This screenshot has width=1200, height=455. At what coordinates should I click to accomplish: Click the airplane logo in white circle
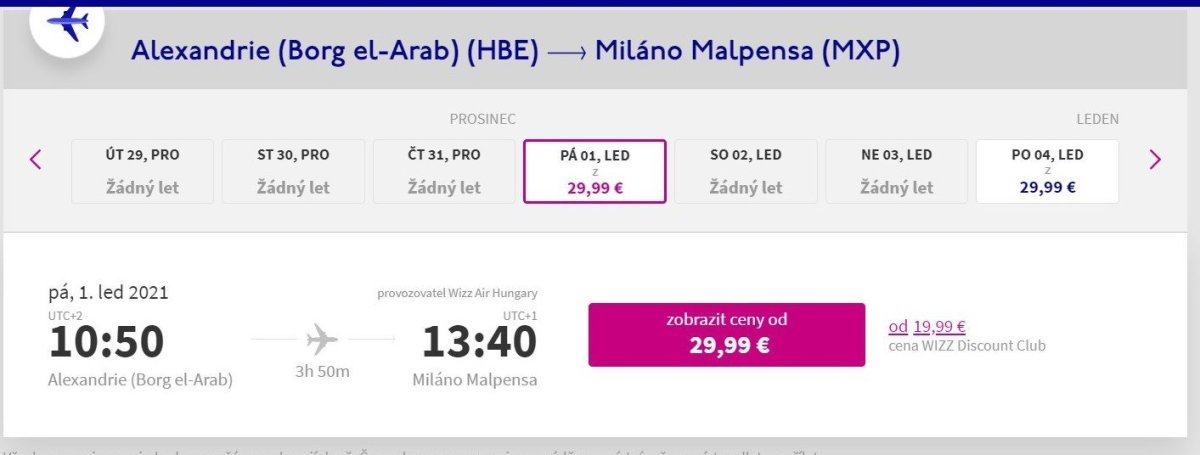coord(68,22)
